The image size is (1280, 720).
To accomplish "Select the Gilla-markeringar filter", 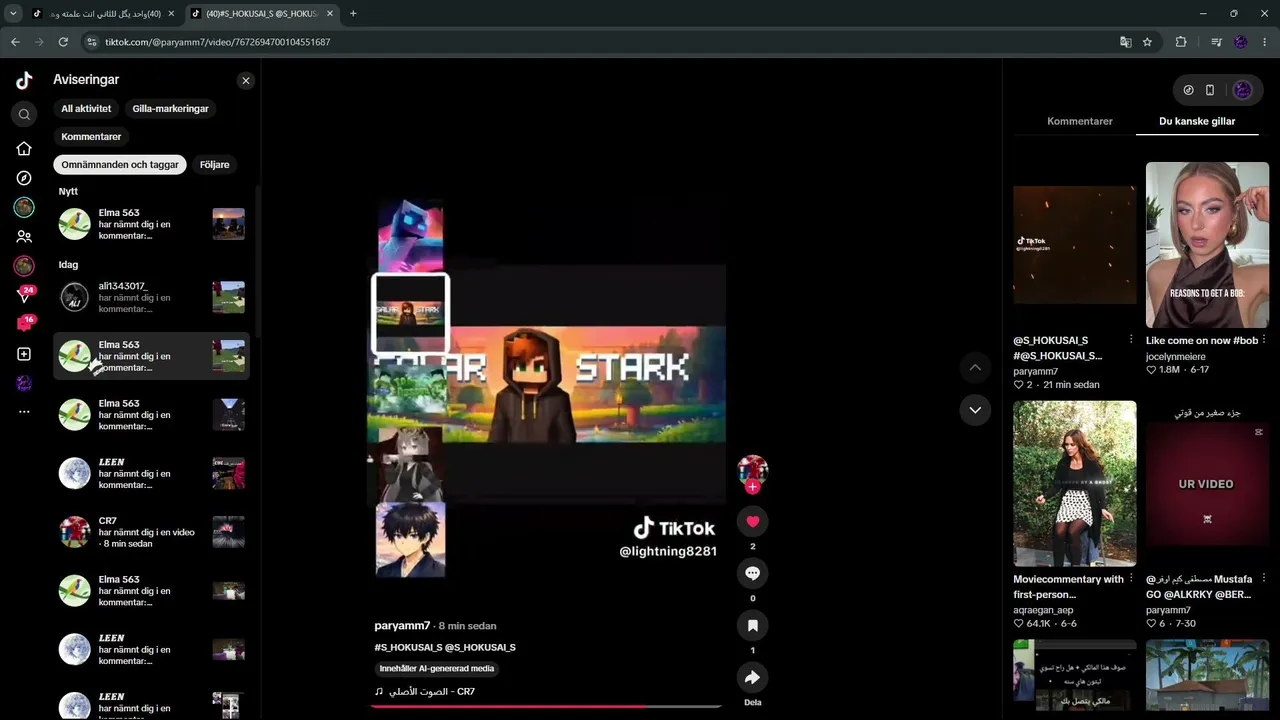I will tap(170, 108).
